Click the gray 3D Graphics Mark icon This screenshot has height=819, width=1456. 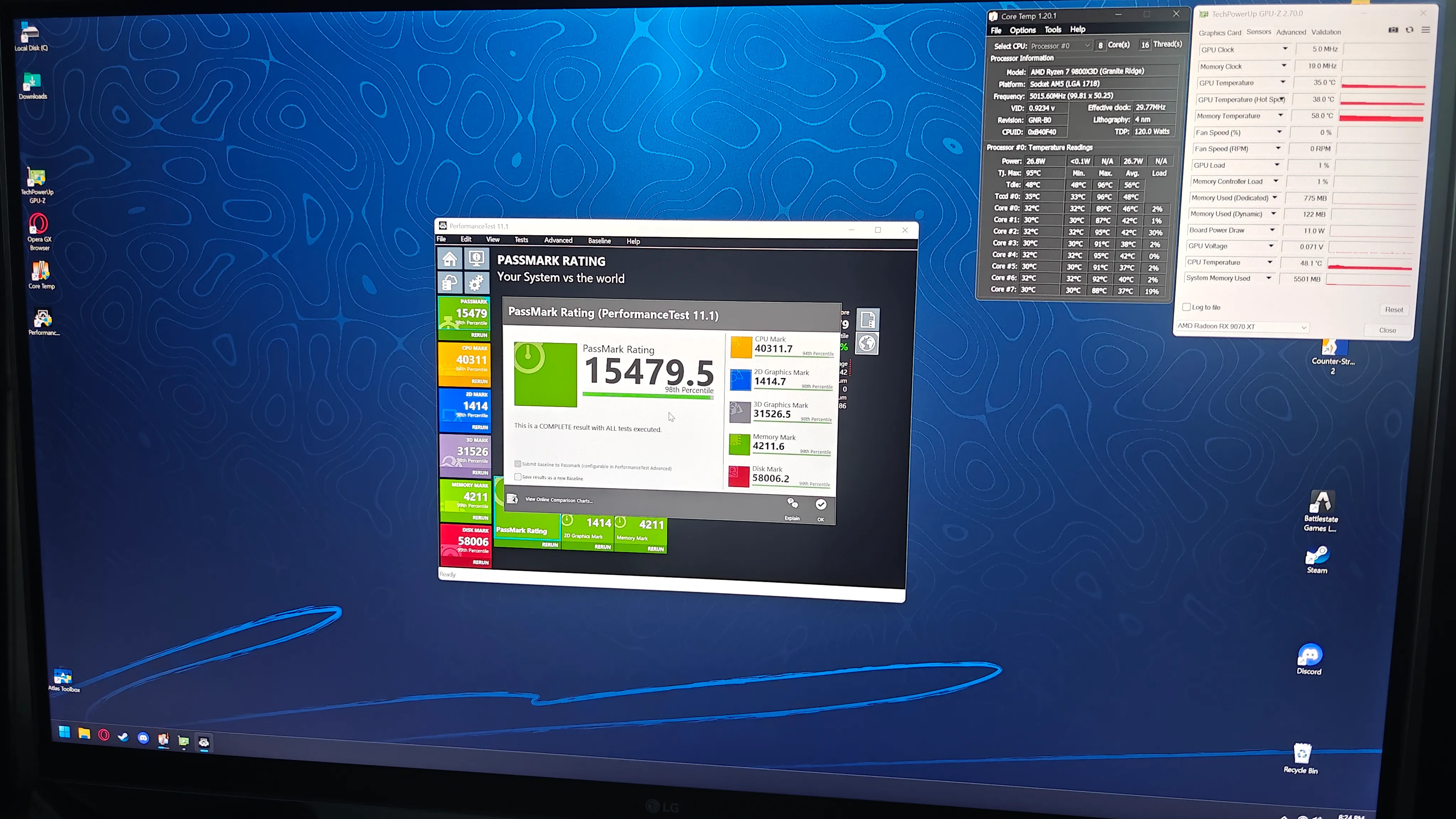(739, 412)
